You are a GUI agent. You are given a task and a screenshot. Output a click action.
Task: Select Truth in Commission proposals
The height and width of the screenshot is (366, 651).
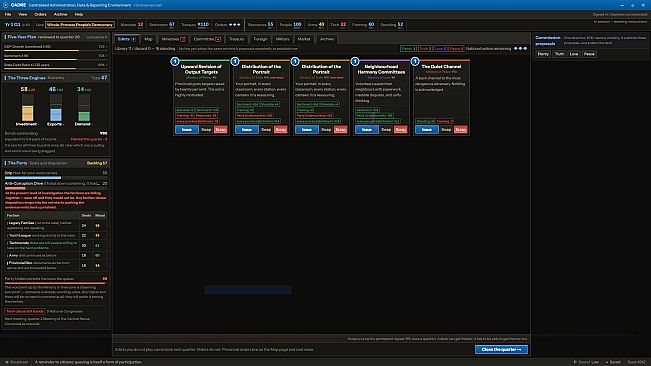(559, 54)
